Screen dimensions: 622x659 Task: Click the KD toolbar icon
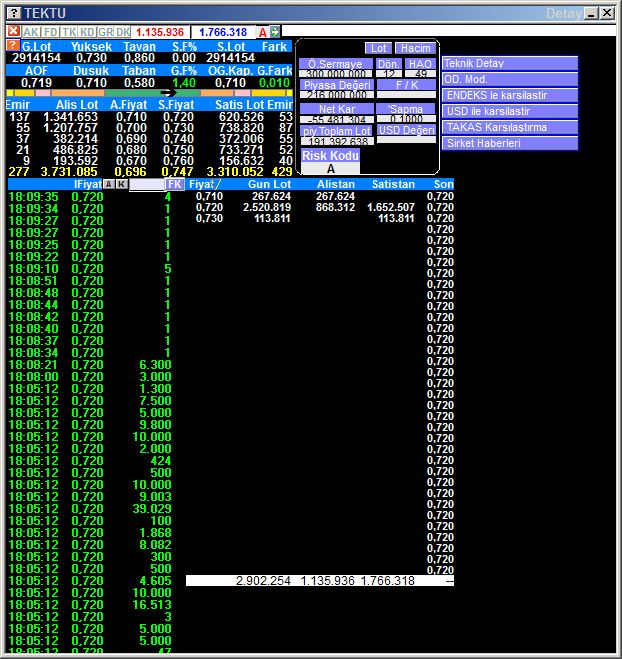(87, 32)
